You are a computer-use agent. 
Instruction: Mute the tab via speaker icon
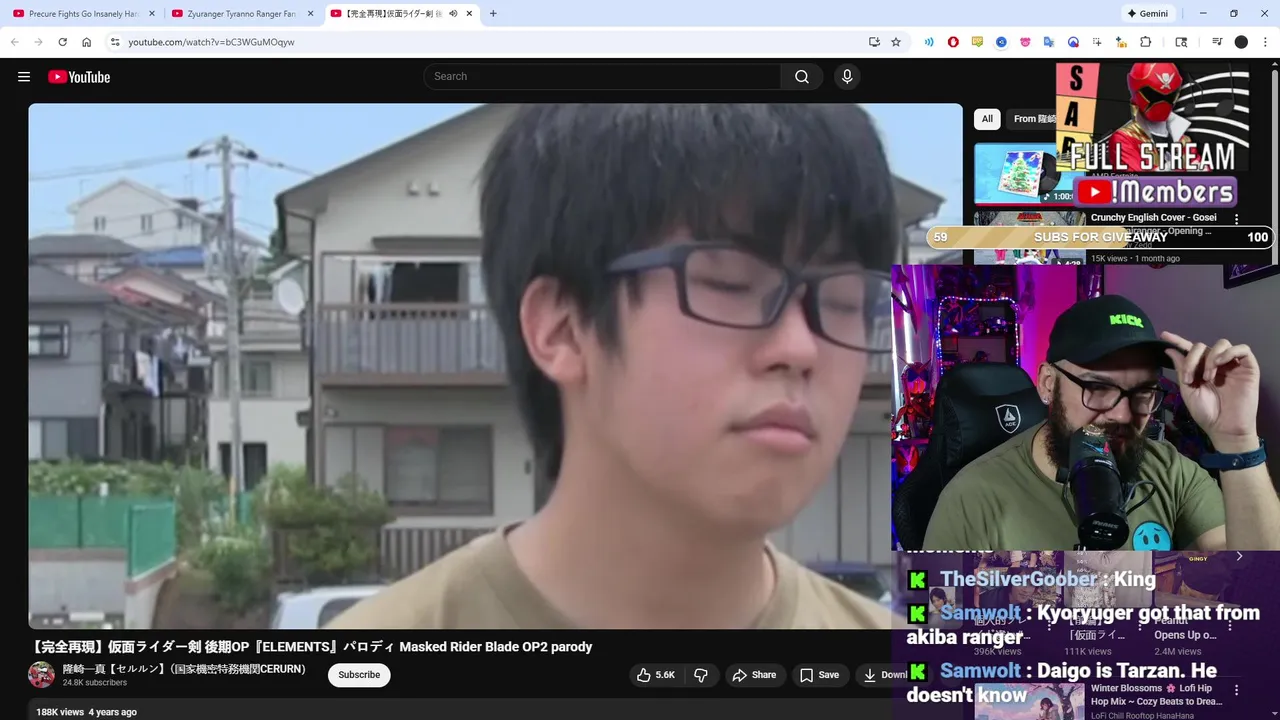point(453,14)
